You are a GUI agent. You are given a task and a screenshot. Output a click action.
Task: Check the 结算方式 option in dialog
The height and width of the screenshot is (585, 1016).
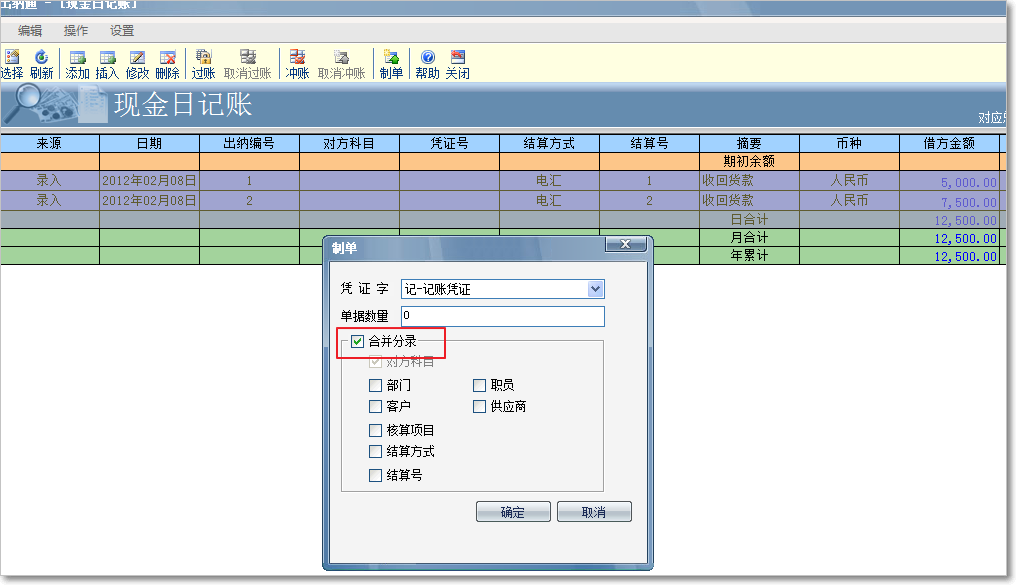coord(375,452)
